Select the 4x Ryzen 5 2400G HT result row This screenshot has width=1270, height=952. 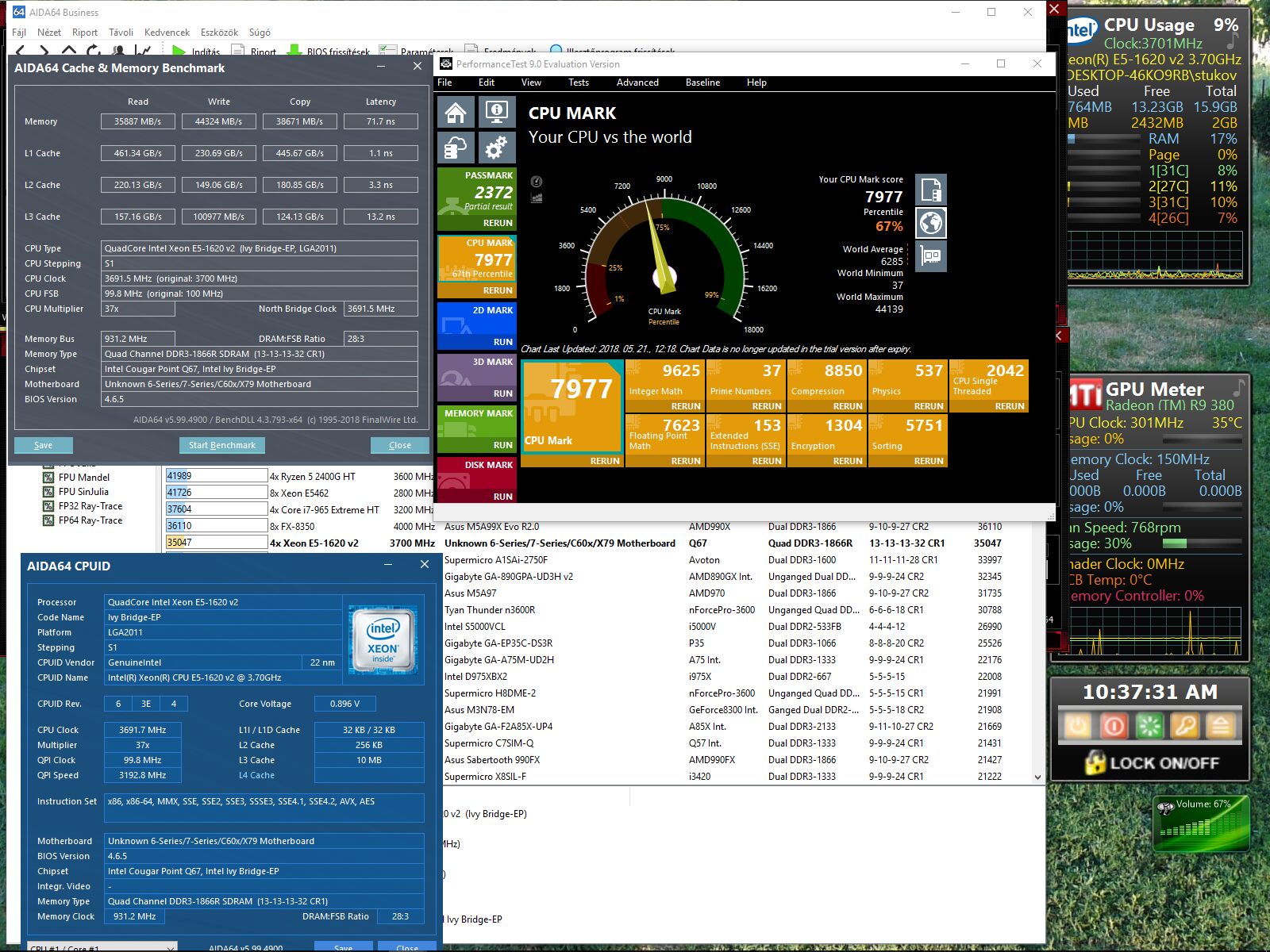coord(300,476)
